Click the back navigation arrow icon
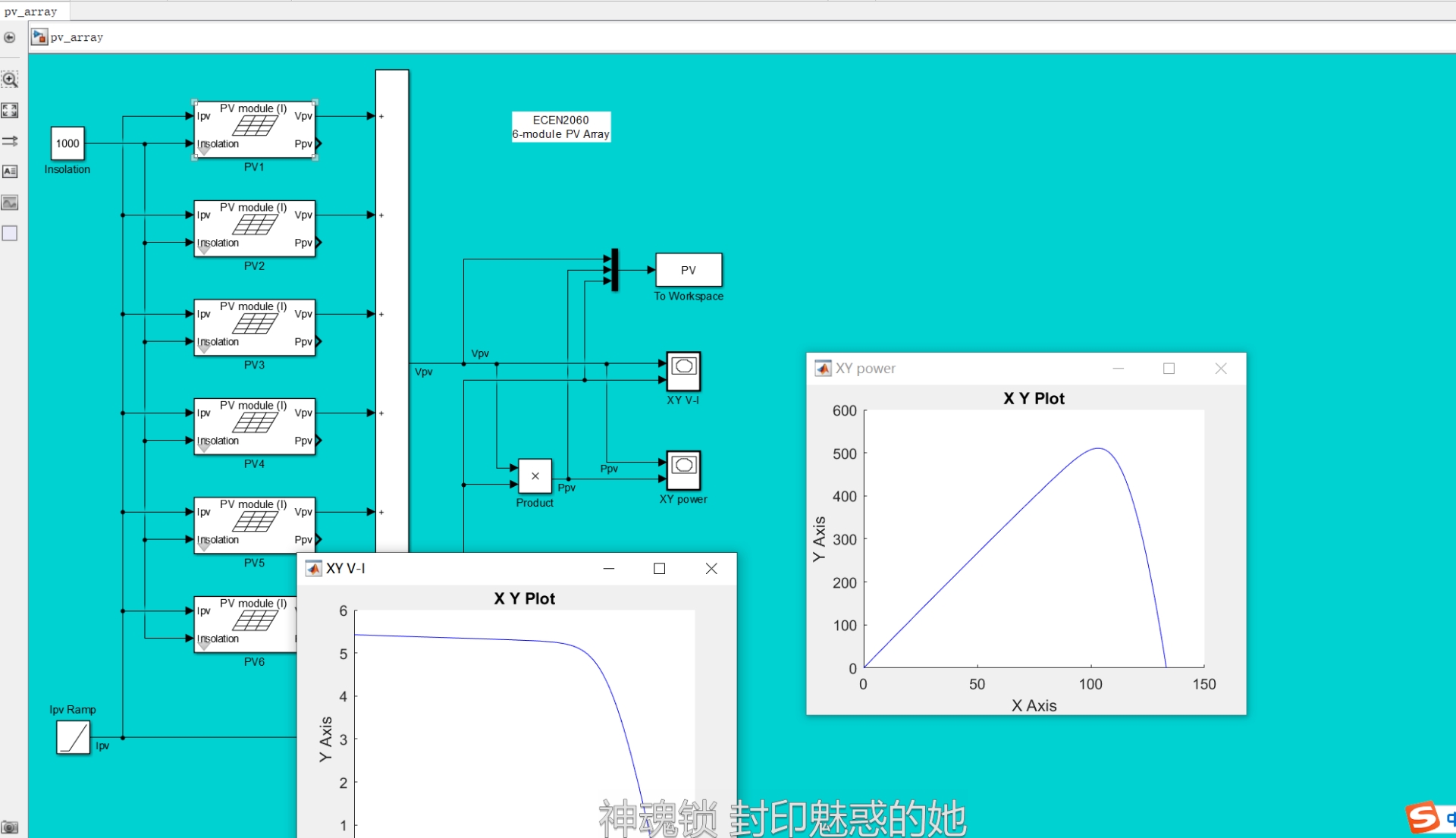The width and height of the screenshot is (1456, 838). click(x=10, y=37)
